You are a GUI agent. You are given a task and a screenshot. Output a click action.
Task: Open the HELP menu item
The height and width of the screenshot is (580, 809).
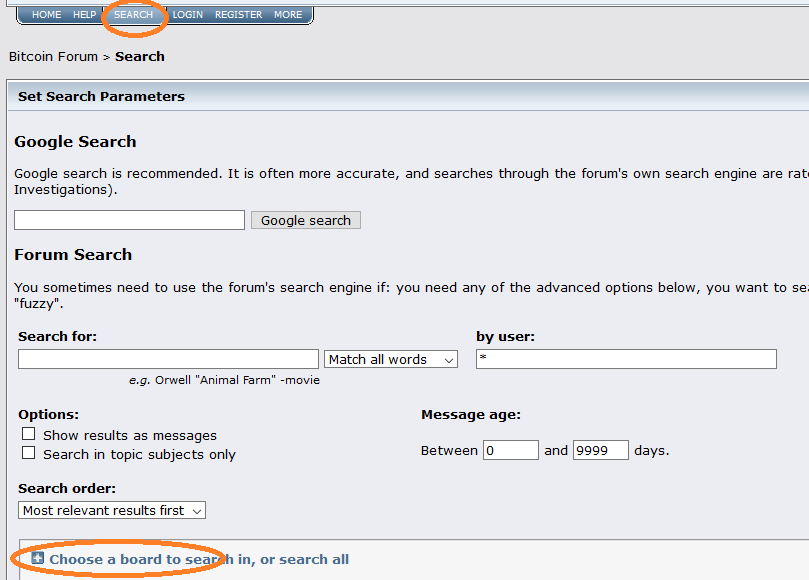pos(85,14)
